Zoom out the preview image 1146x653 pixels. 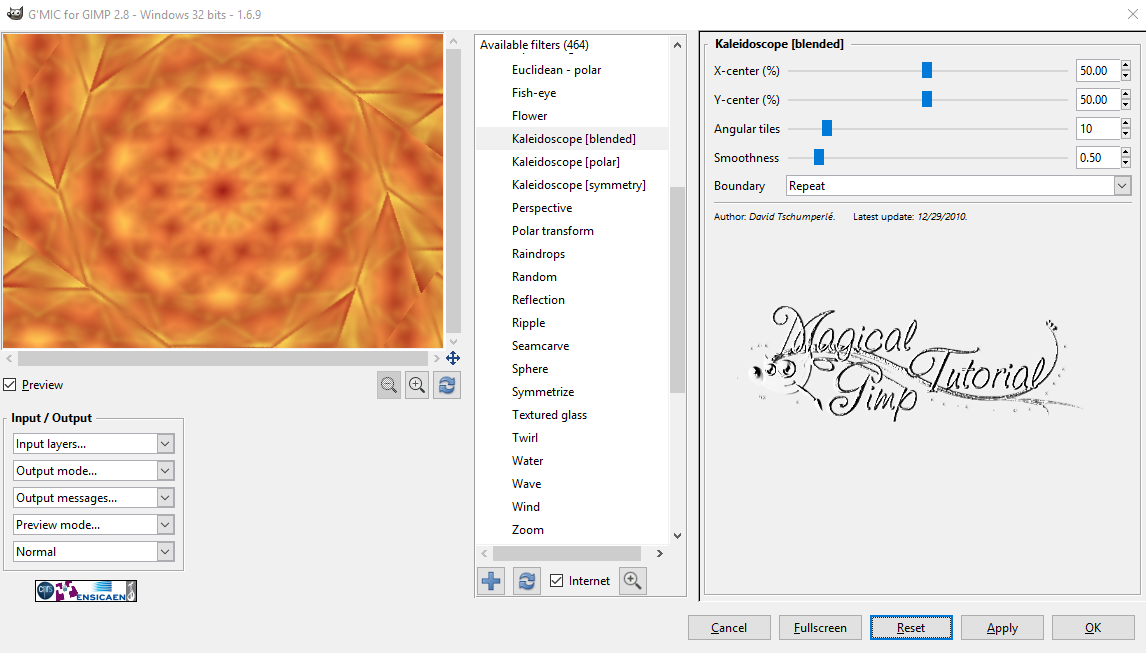coord(389,385)
